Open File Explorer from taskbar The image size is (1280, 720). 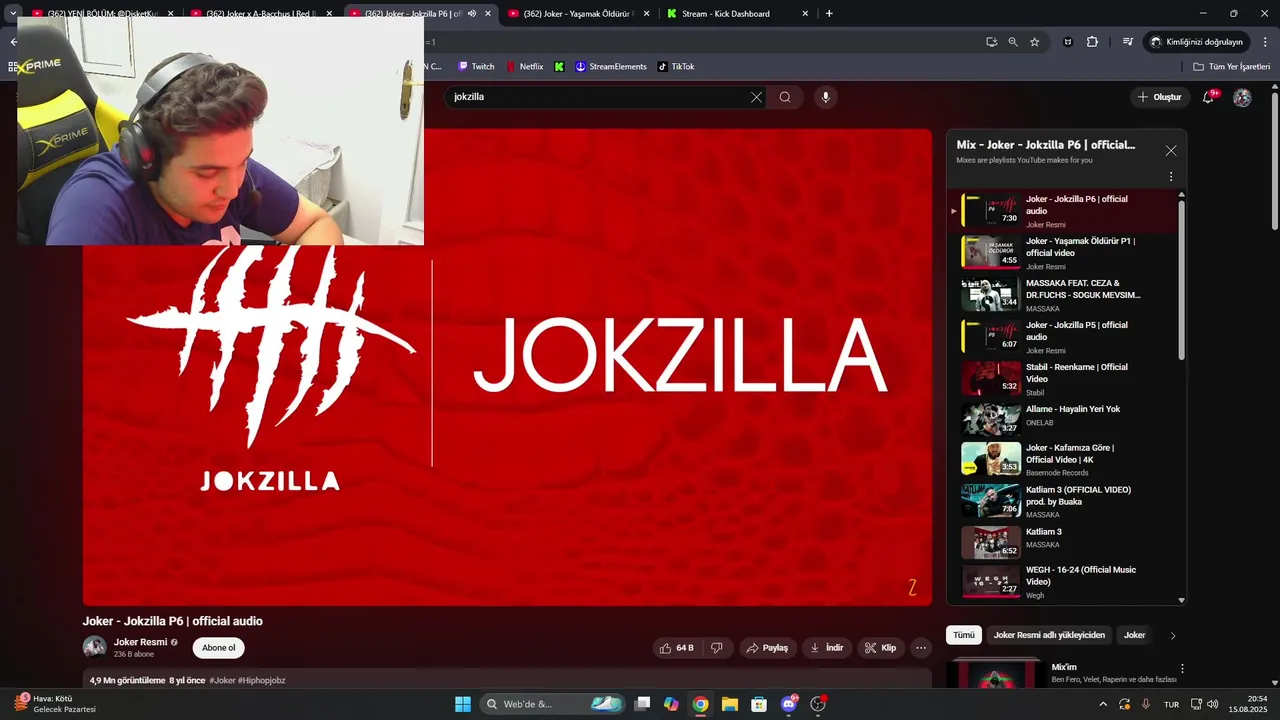pos(730,704)
